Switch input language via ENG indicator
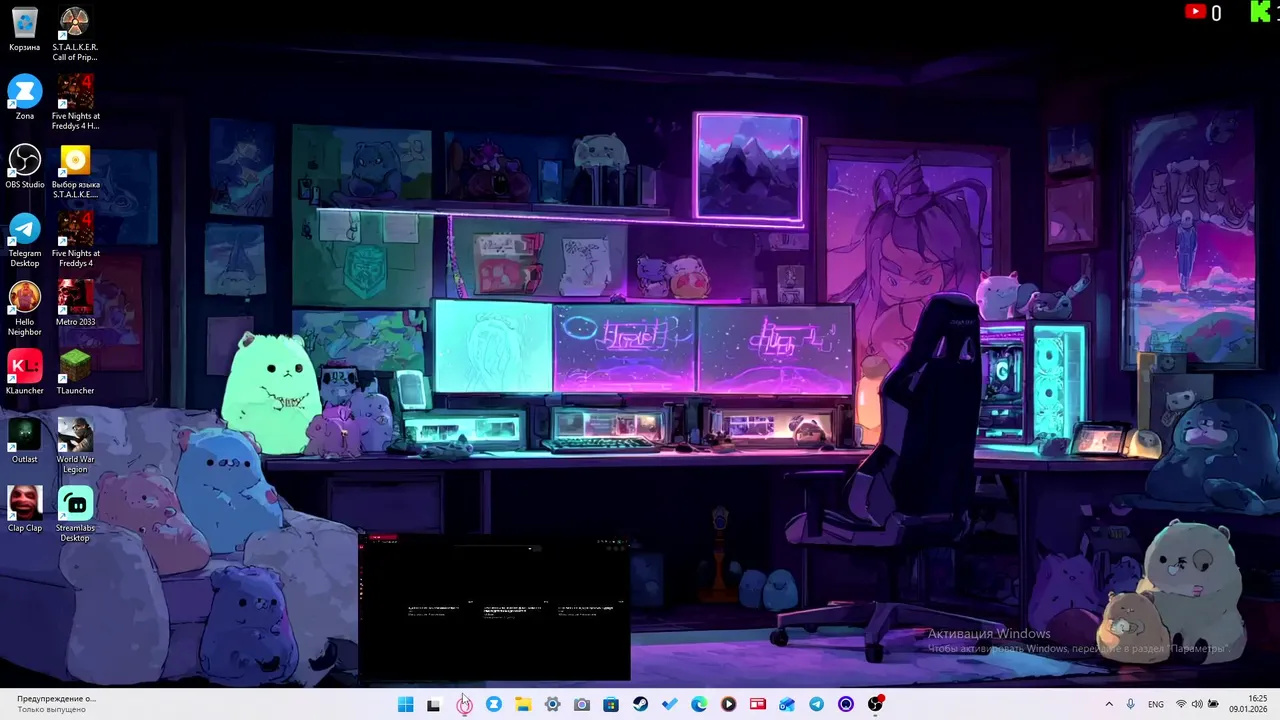The height and width of the screenshot is (720, 1280). pyautogui.click(x=1156, y=704)
